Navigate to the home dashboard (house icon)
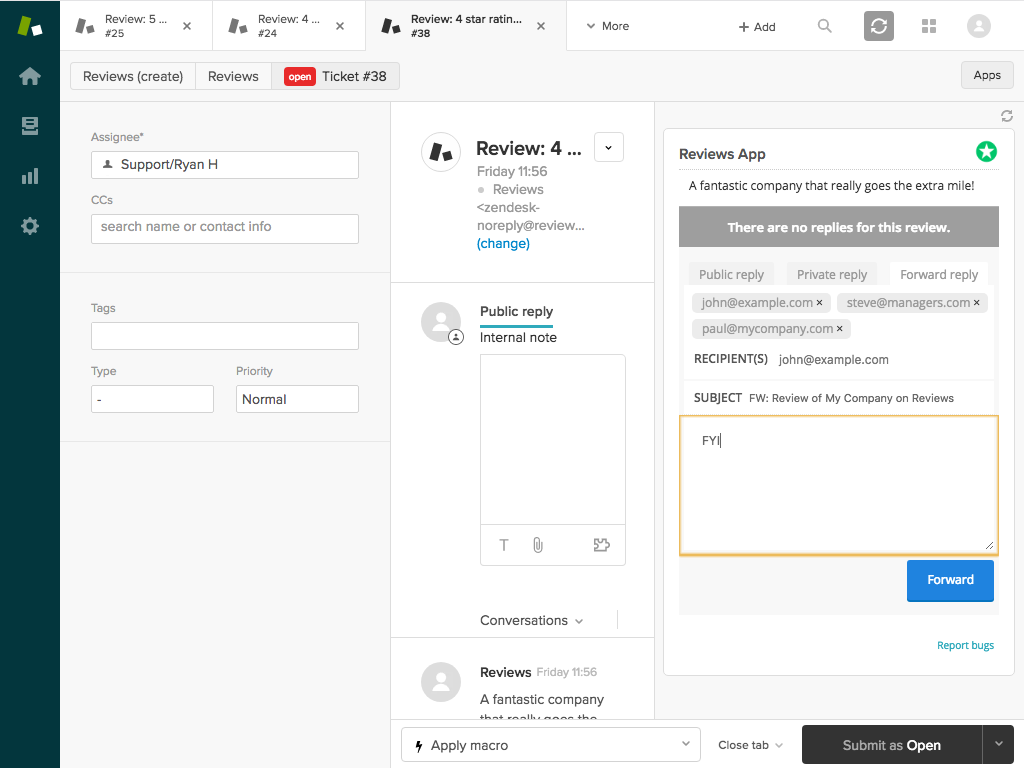Viewport: 1024px width, 768px height. 29,75
